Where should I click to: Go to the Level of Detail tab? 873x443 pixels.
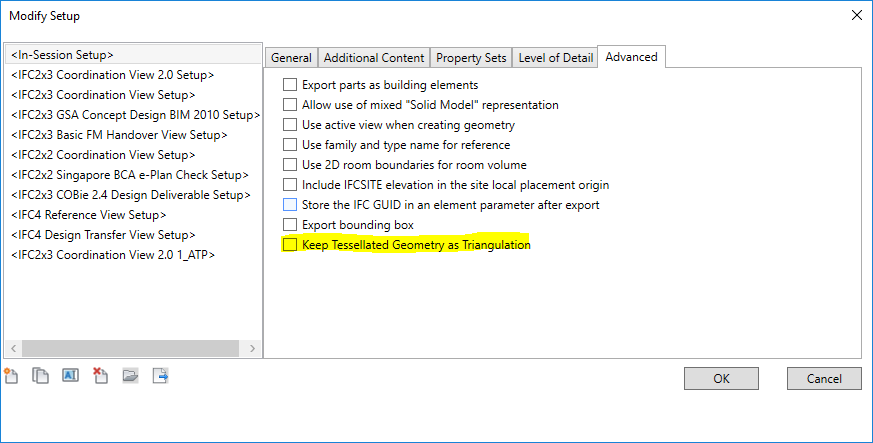(x=555, y=58)
